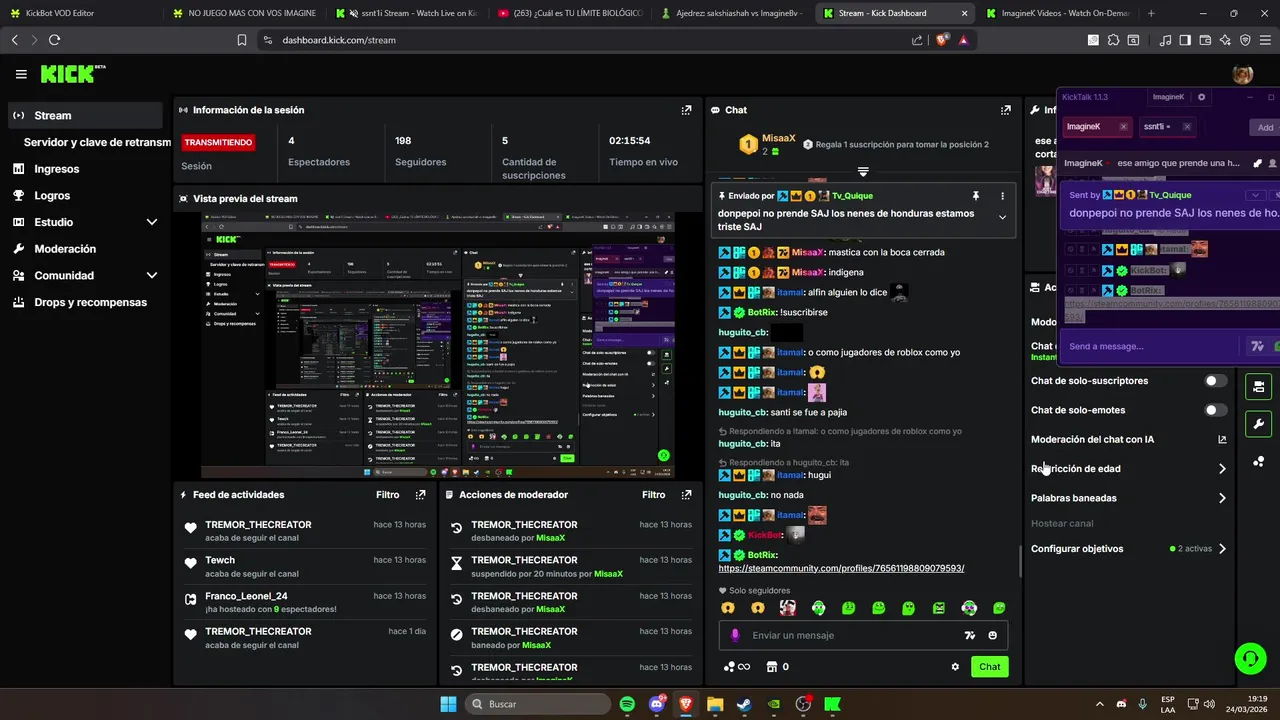Expand the pinned message chevron
Screen dimensions: 1280x720
pos(1002,217)
